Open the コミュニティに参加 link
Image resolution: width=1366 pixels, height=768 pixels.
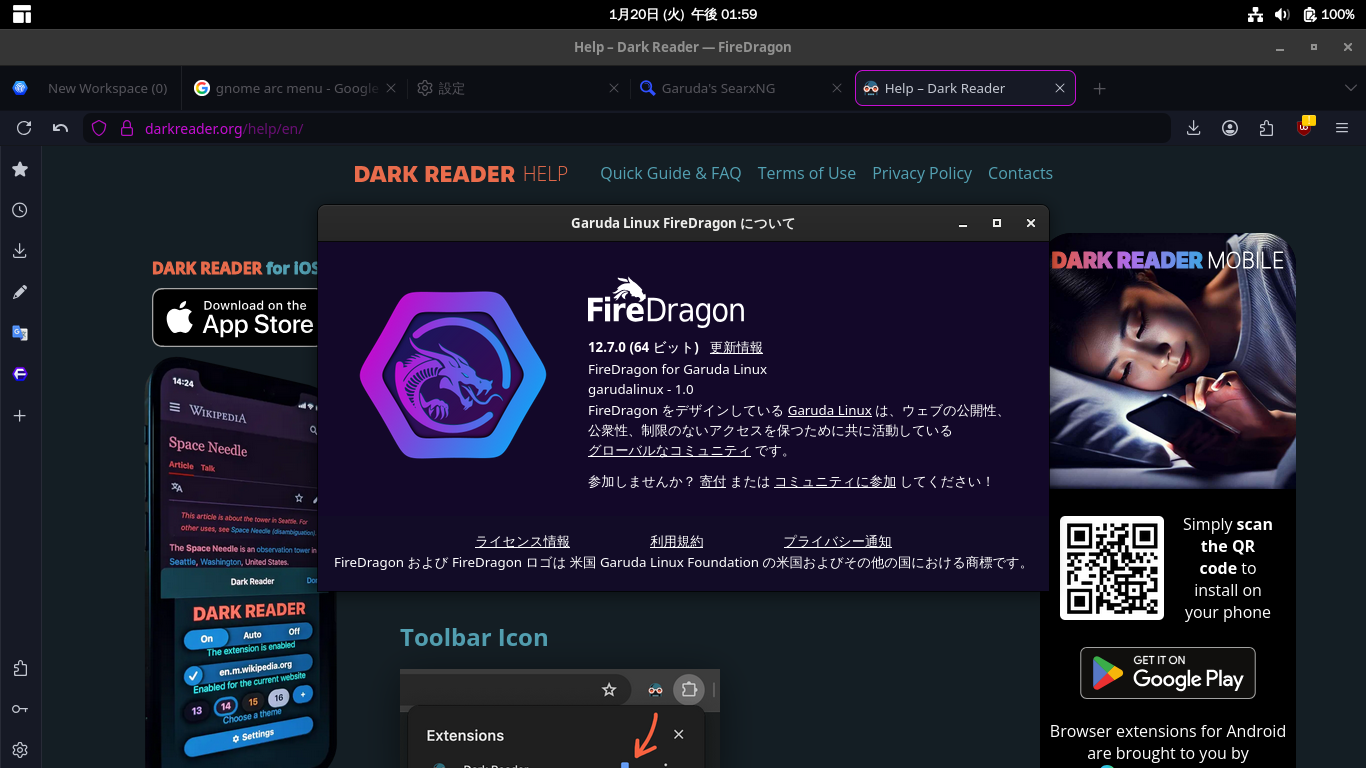click(835, 482)
